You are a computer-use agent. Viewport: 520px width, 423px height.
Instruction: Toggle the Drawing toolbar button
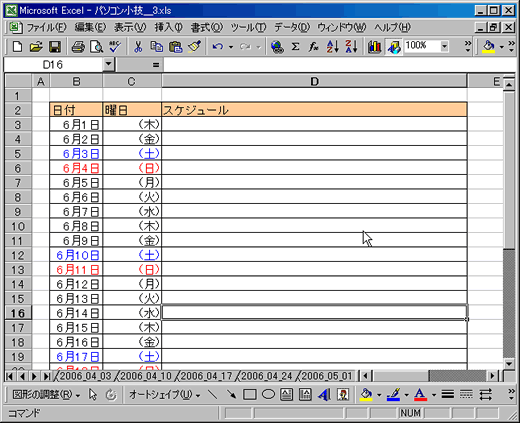[394, 47]
